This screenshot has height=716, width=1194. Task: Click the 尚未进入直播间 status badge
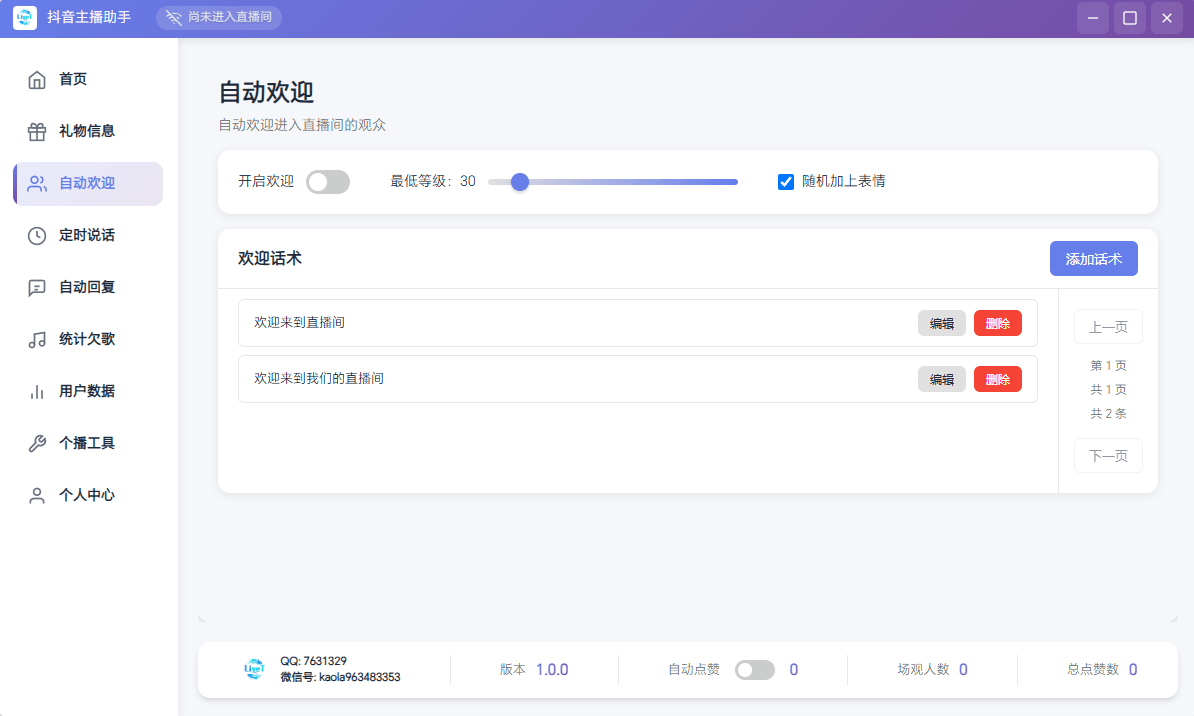pos(219,17)
